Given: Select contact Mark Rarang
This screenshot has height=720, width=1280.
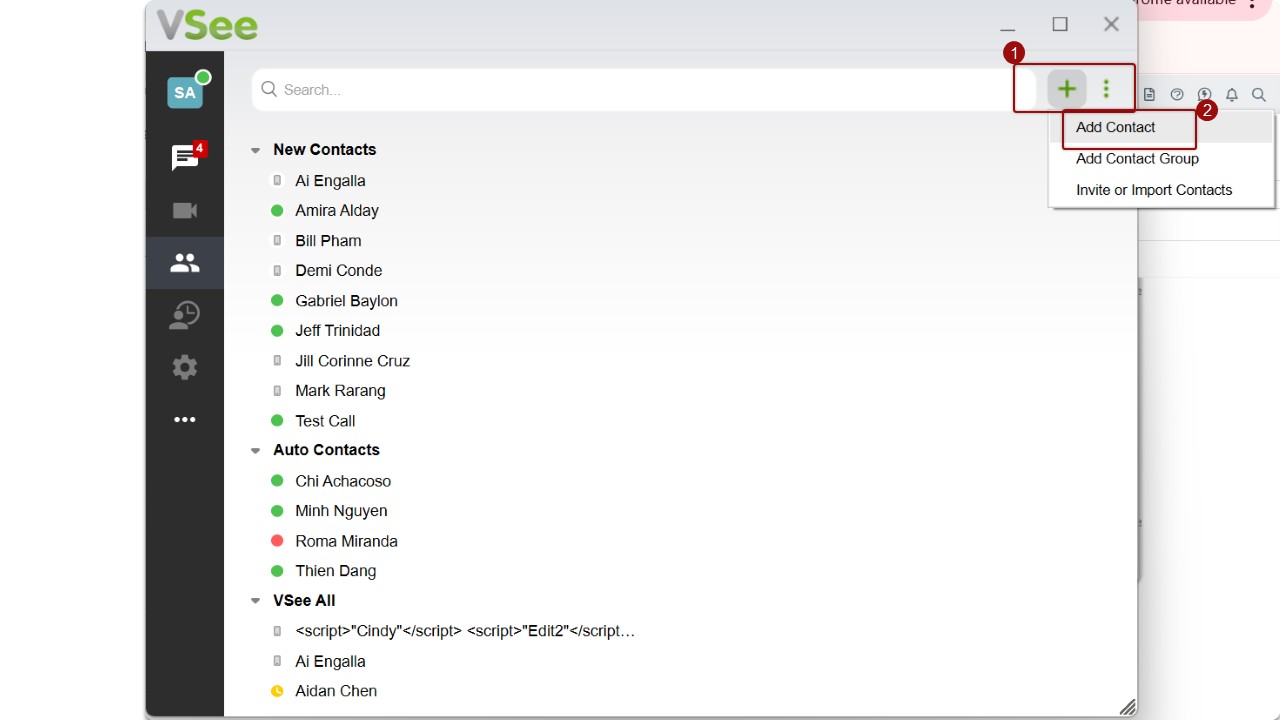Looking at the screenshot, I should 340,391.
